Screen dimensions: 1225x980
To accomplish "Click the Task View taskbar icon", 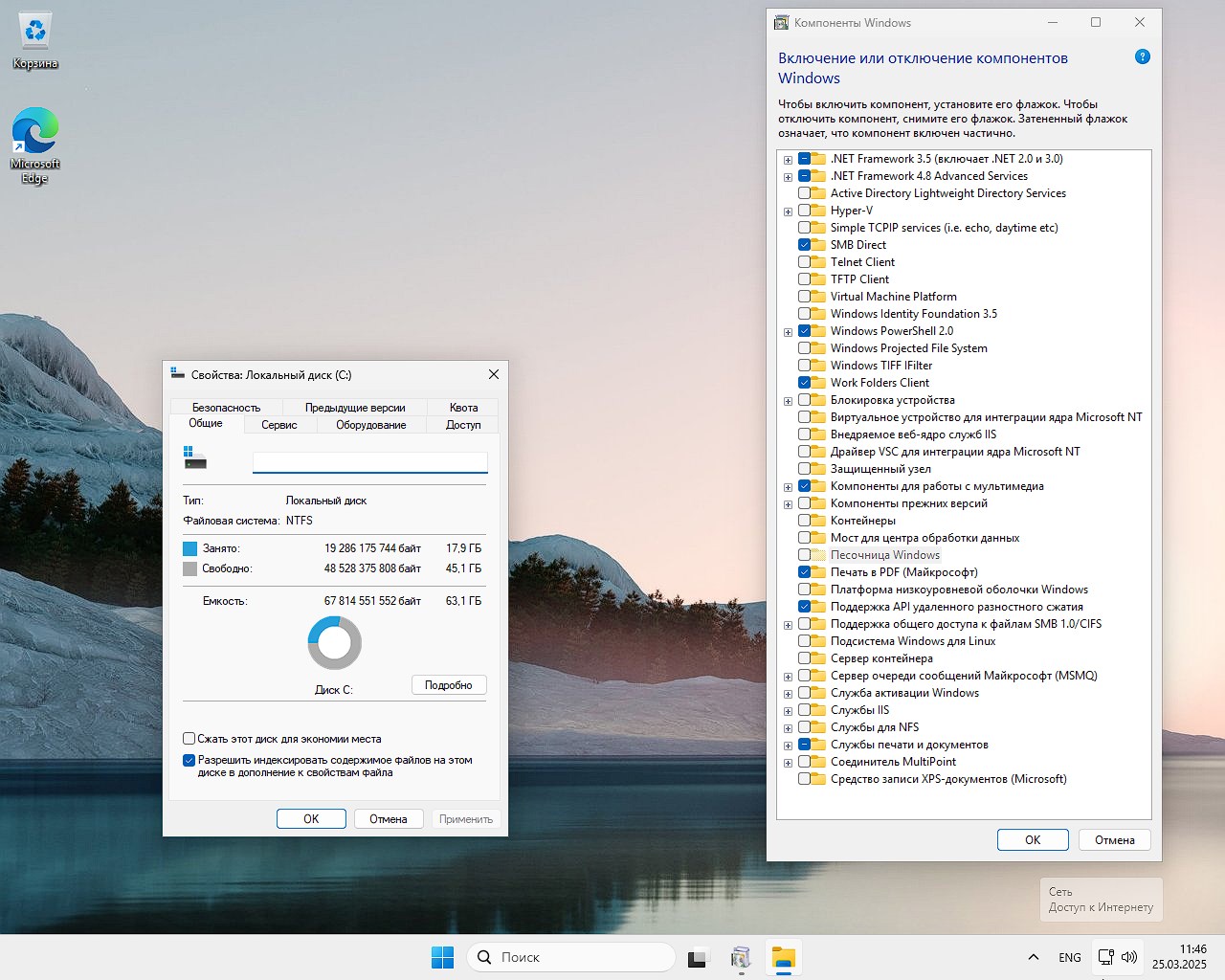I will pyautogui.click(x=699, y=957).
